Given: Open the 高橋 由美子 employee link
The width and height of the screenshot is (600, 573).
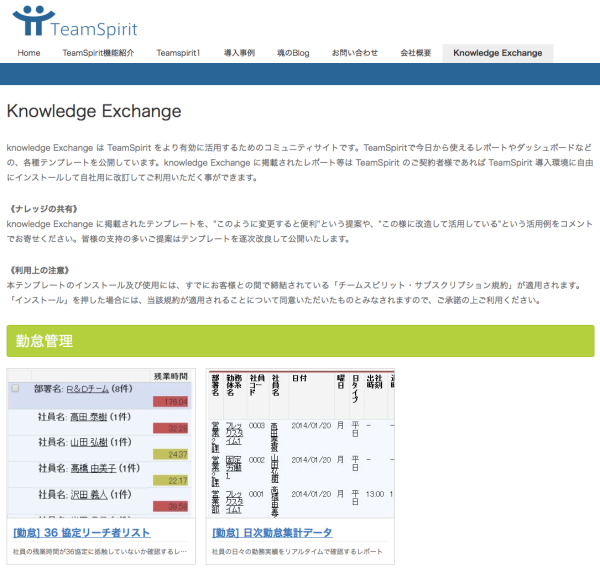Looking at the screenshot, I should 93,468.
